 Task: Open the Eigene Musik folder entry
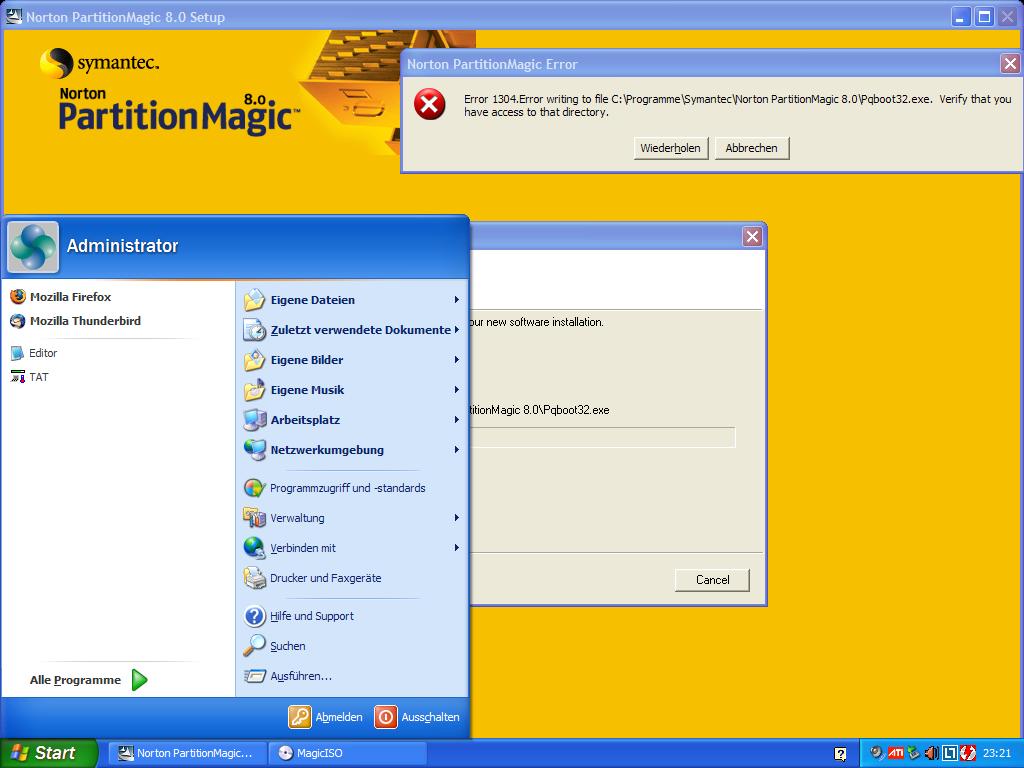(x=352, y=390)
